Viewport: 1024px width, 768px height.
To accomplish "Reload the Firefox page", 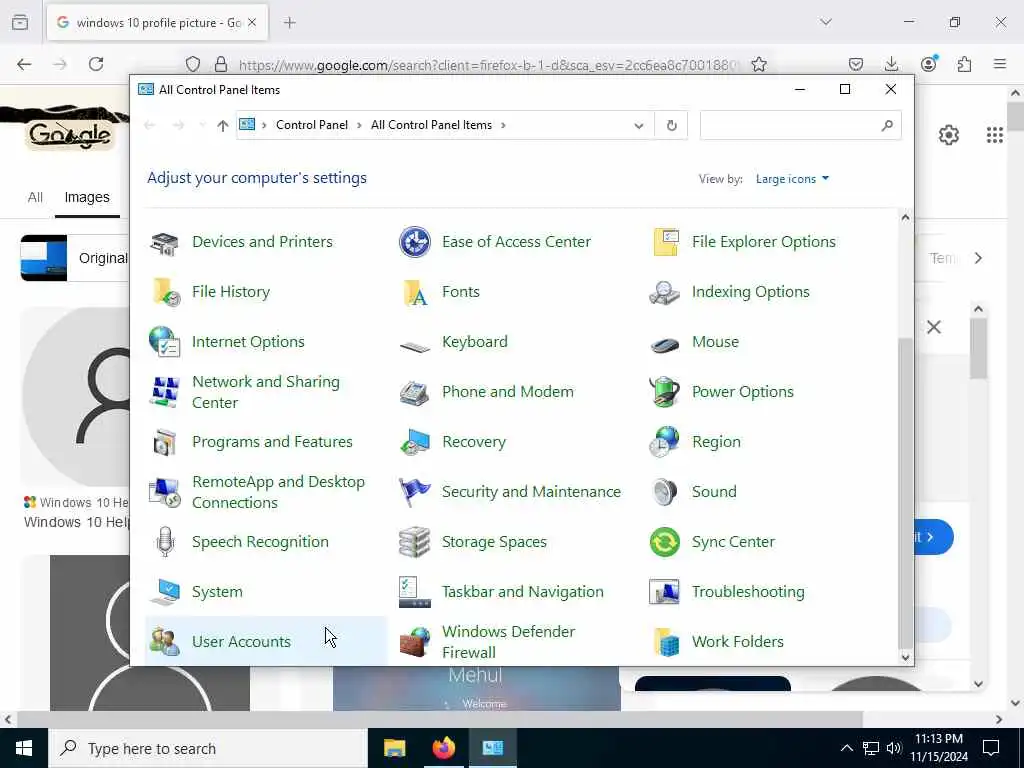I will point(96,64).
